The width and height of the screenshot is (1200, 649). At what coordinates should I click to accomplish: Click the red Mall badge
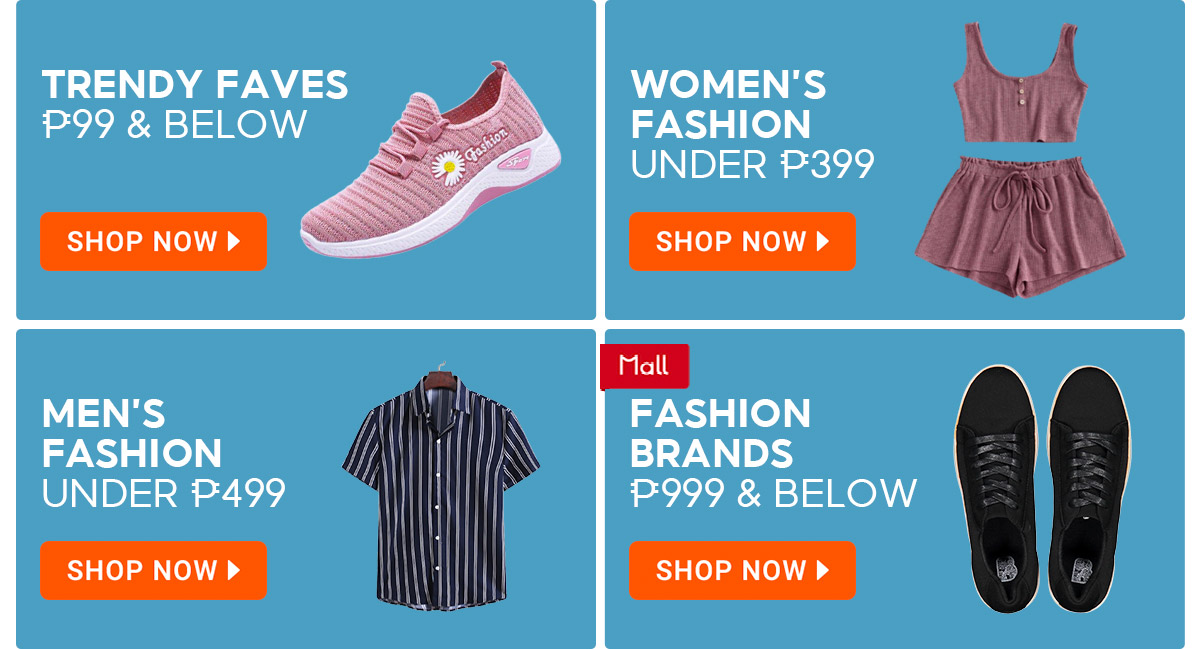pyautogui.click(x=644, y=366)
